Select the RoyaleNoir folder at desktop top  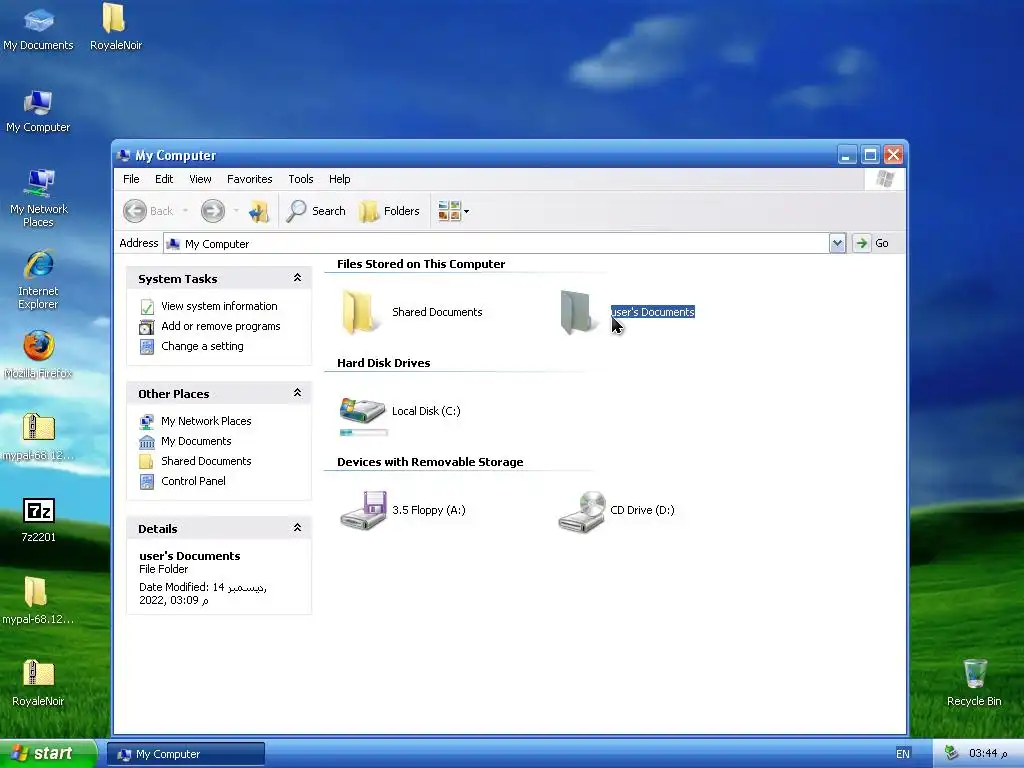(116, 27)
